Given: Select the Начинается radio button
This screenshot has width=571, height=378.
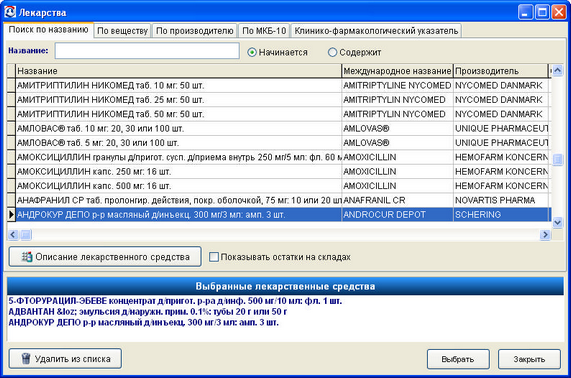Looking at the screenshot, I should (x=252, y=52).
